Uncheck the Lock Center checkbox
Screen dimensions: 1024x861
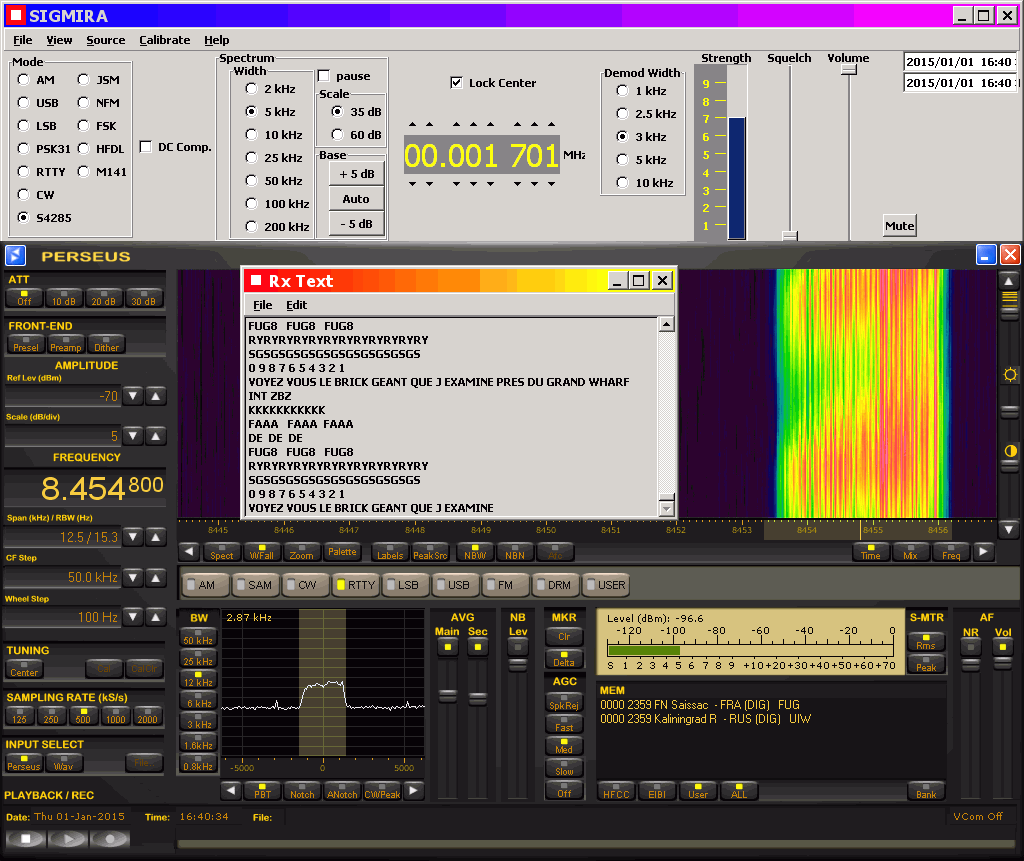coord(457,83)
